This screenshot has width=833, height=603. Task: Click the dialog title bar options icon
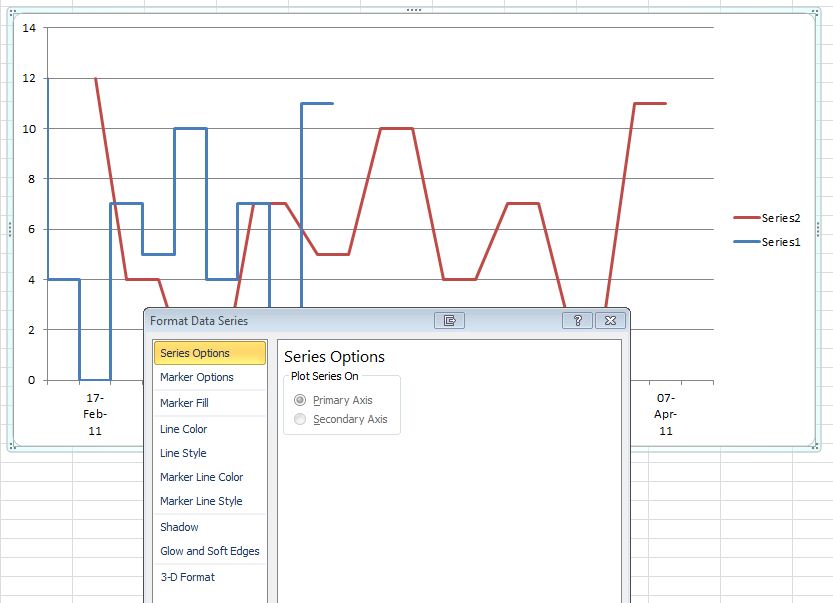(x=450, y=321)
